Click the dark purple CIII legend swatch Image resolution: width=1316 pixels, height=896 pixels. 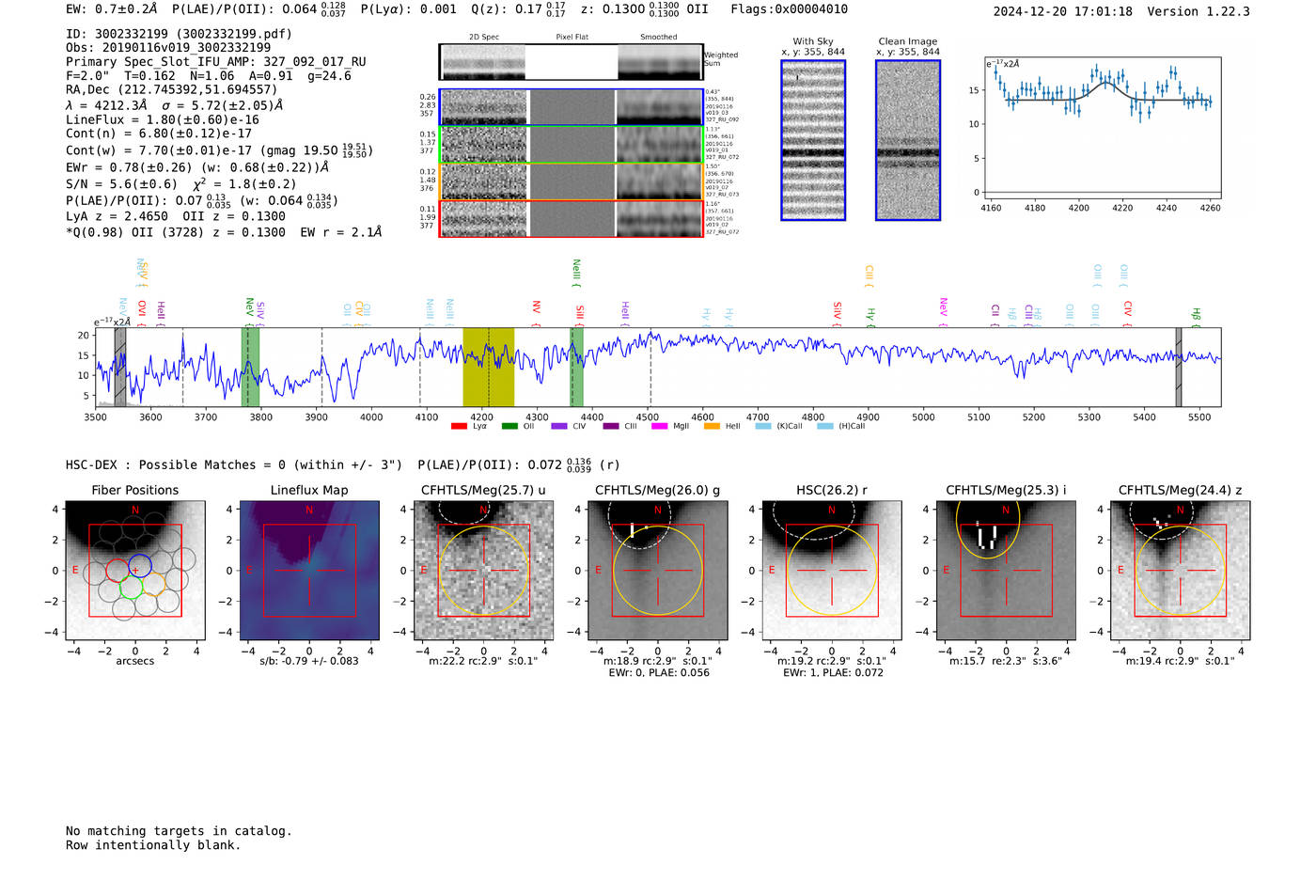pos(611,427)
